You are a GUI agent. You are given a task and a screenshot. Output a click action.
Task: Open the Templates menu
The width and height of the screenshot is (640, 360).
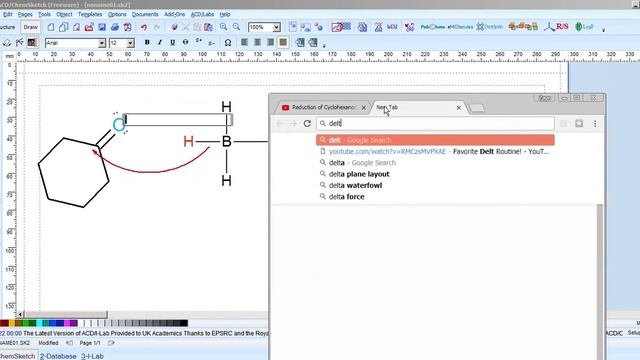point(90,14)
